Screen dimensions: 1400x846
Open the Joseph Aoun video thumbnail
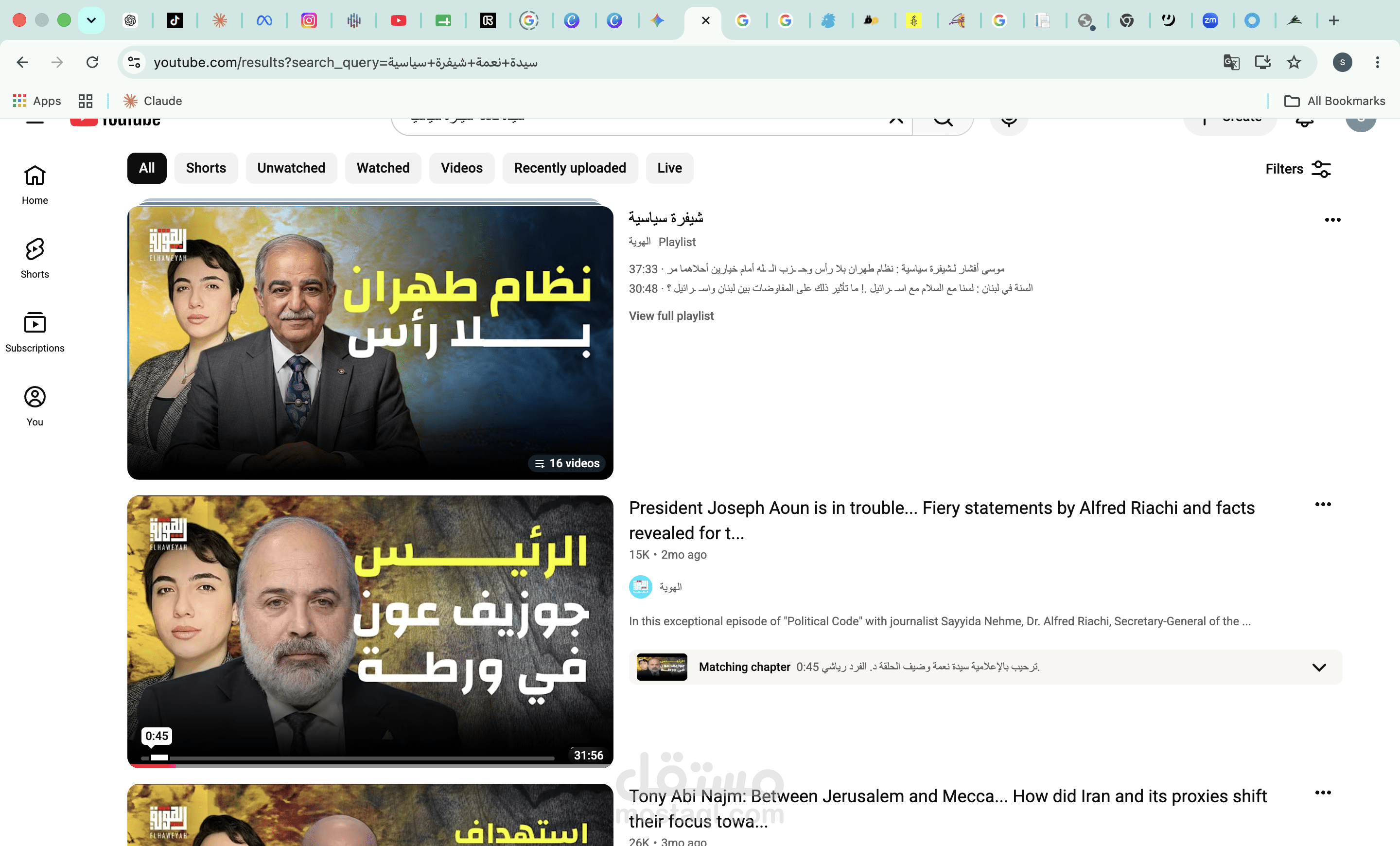pos(370,631)
